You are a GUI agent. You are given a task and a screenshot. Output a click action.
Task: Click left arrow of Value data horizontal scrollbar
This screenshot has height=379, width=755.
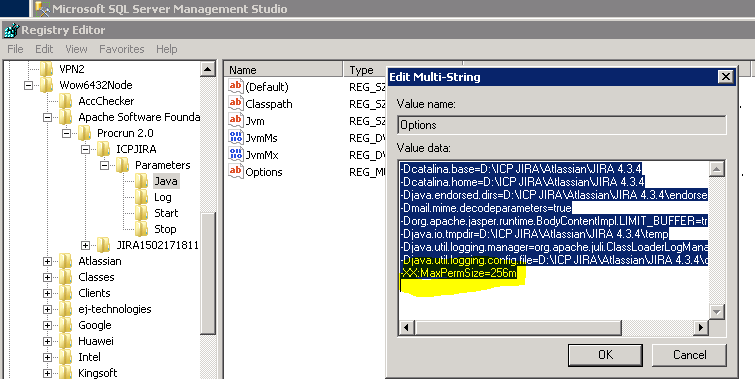coord(406,327)
